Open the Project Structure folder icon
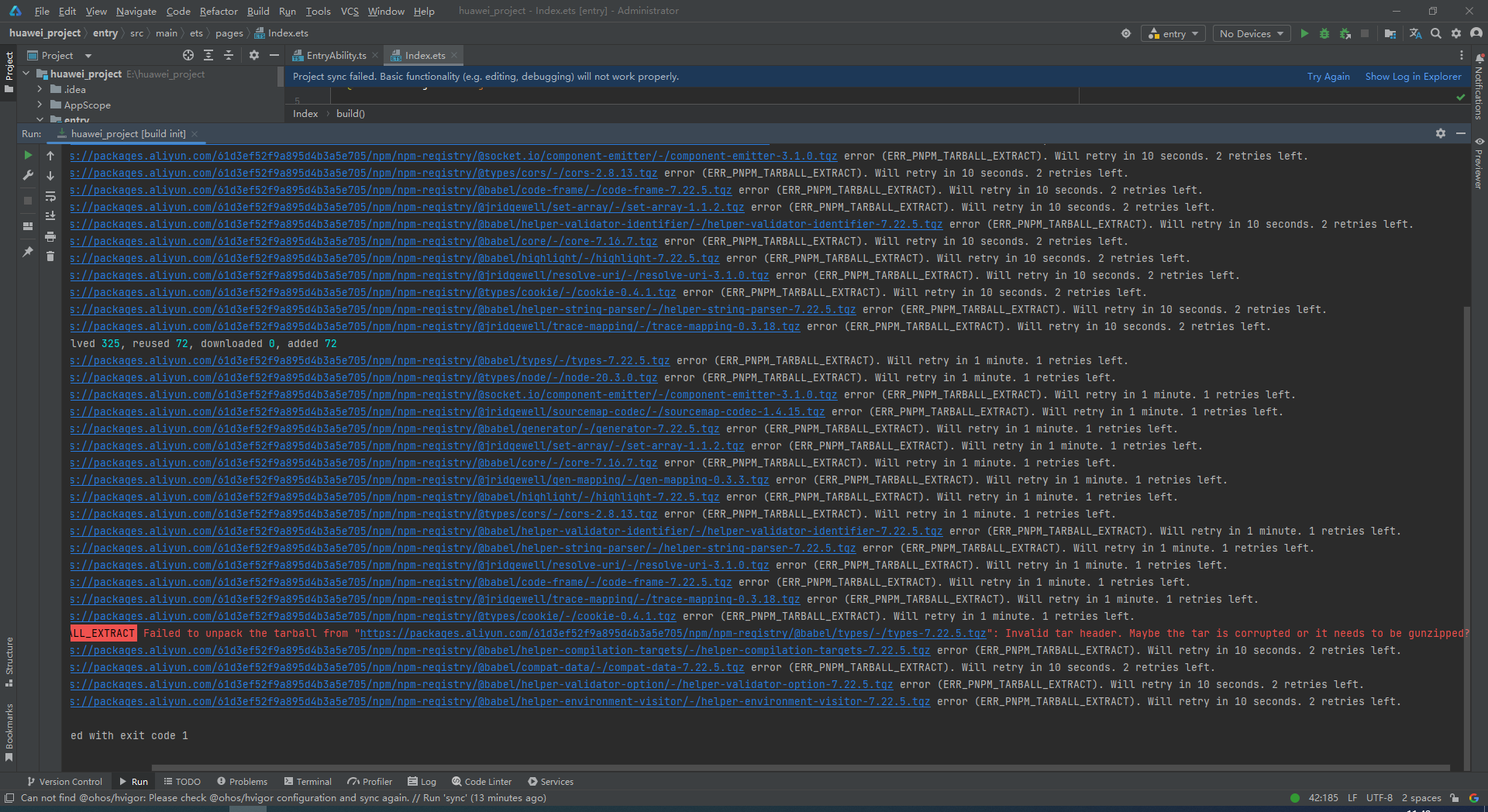Image resolution: width=1488 pixels, height=812 pixels. pos(1390,33)
